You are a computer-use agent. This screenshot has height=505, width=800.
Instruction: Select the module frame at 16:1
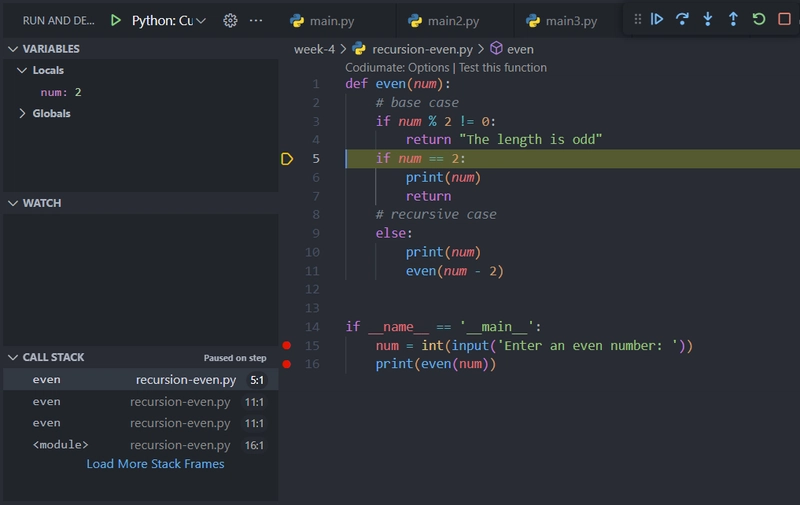(x=141, y=445)
